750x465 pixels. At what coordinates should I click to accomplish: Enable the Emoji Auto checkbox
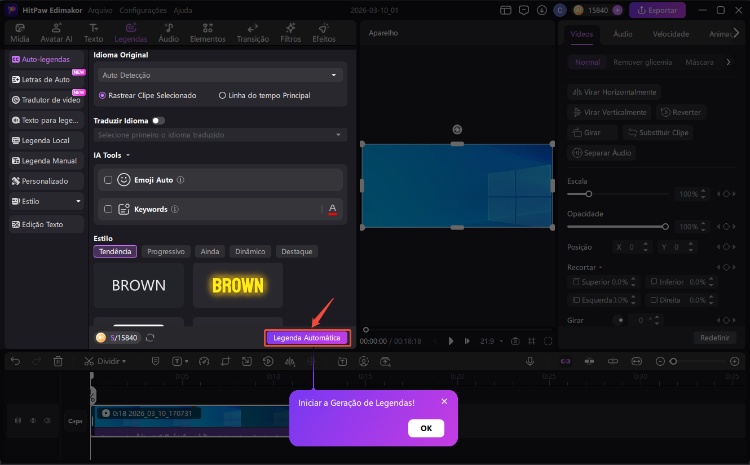point(107,180)
